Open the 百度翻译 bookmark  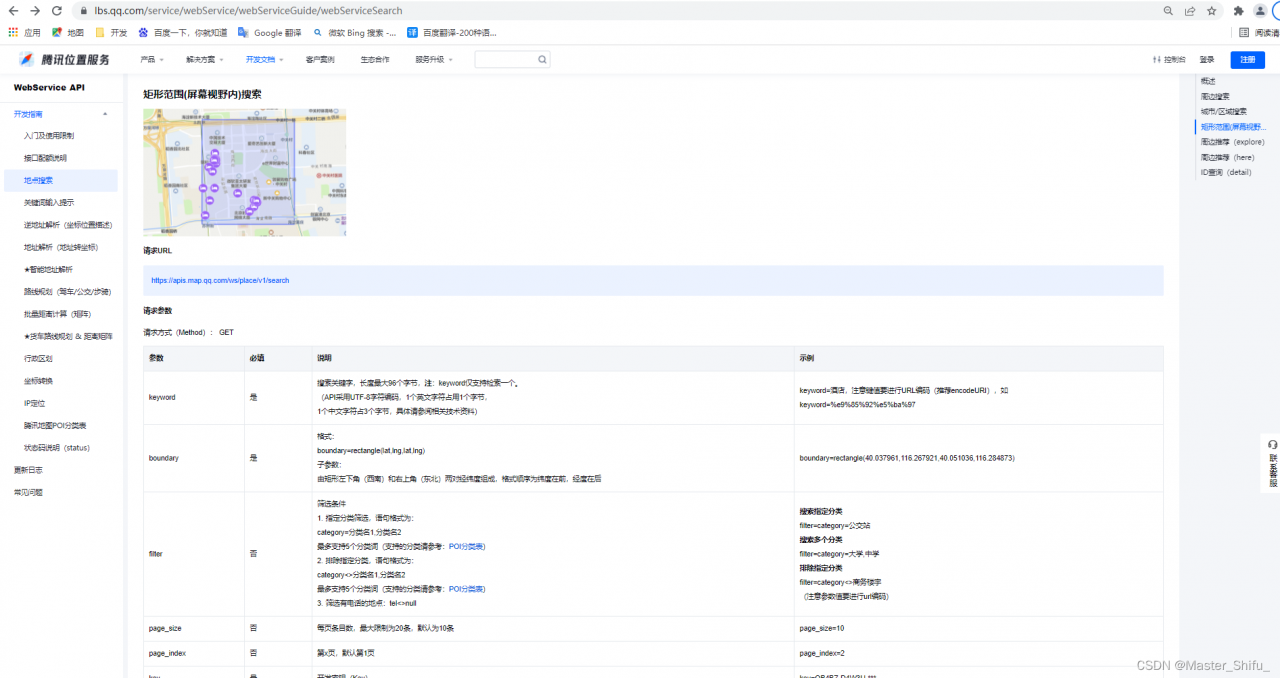pos(451,32)
